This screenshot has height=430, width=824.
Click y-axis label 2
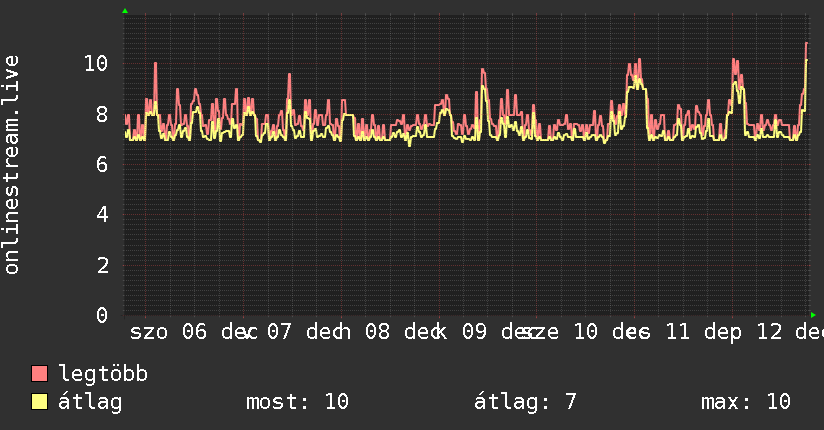(102, 265)
